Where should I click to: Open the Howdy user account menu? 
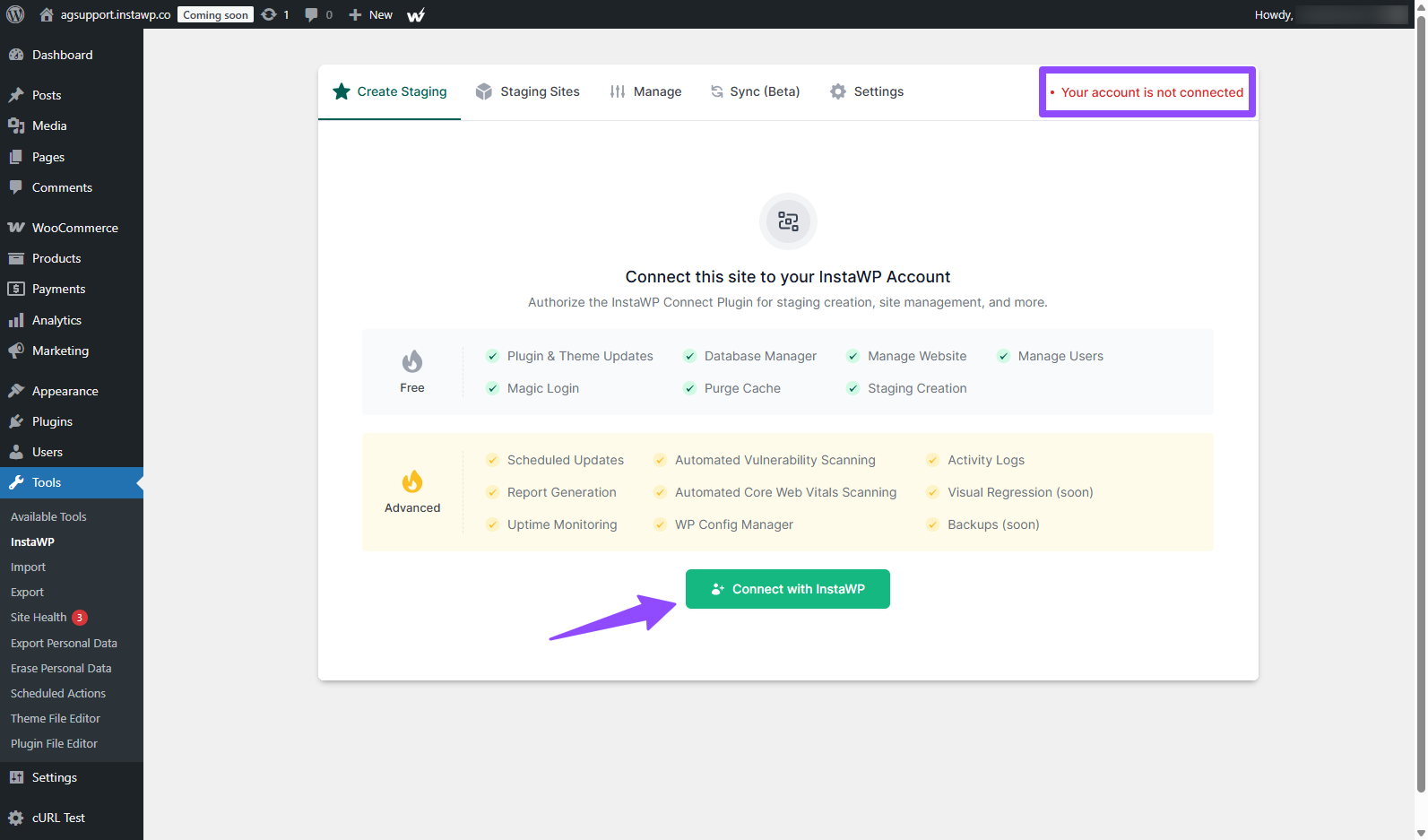tap(1330, 14)
